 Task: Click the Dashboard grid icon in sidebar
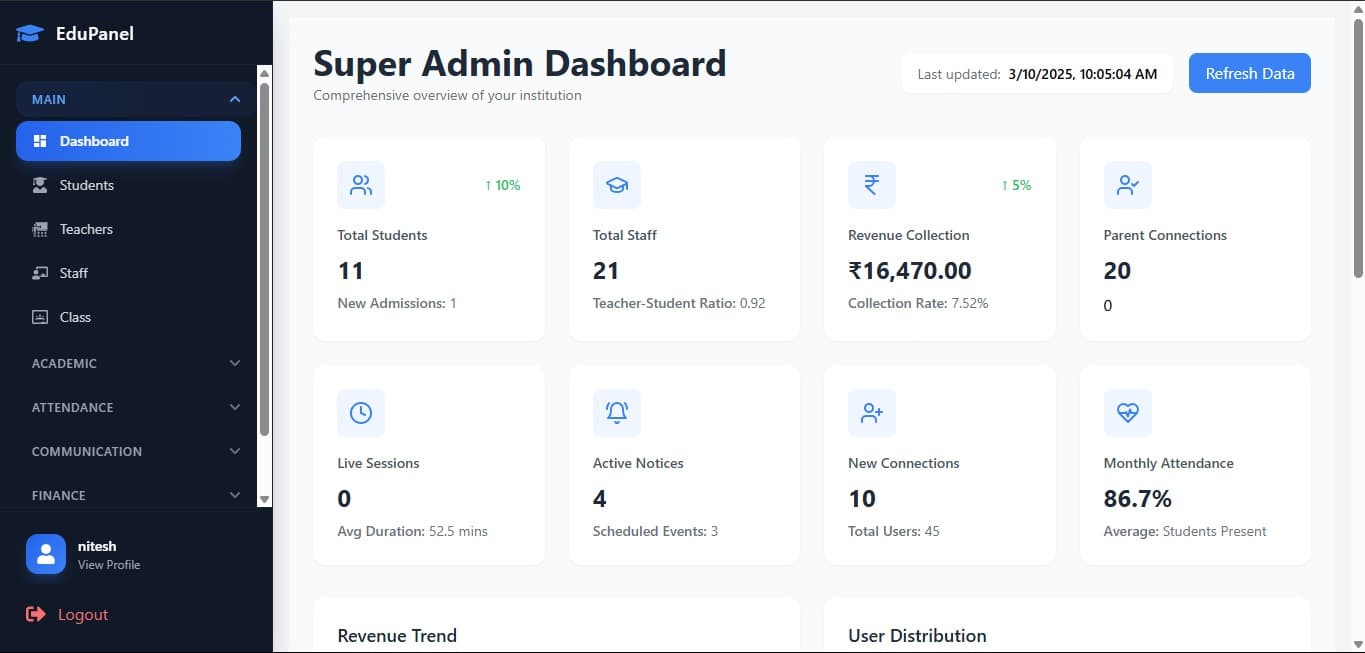coord(40,141)
